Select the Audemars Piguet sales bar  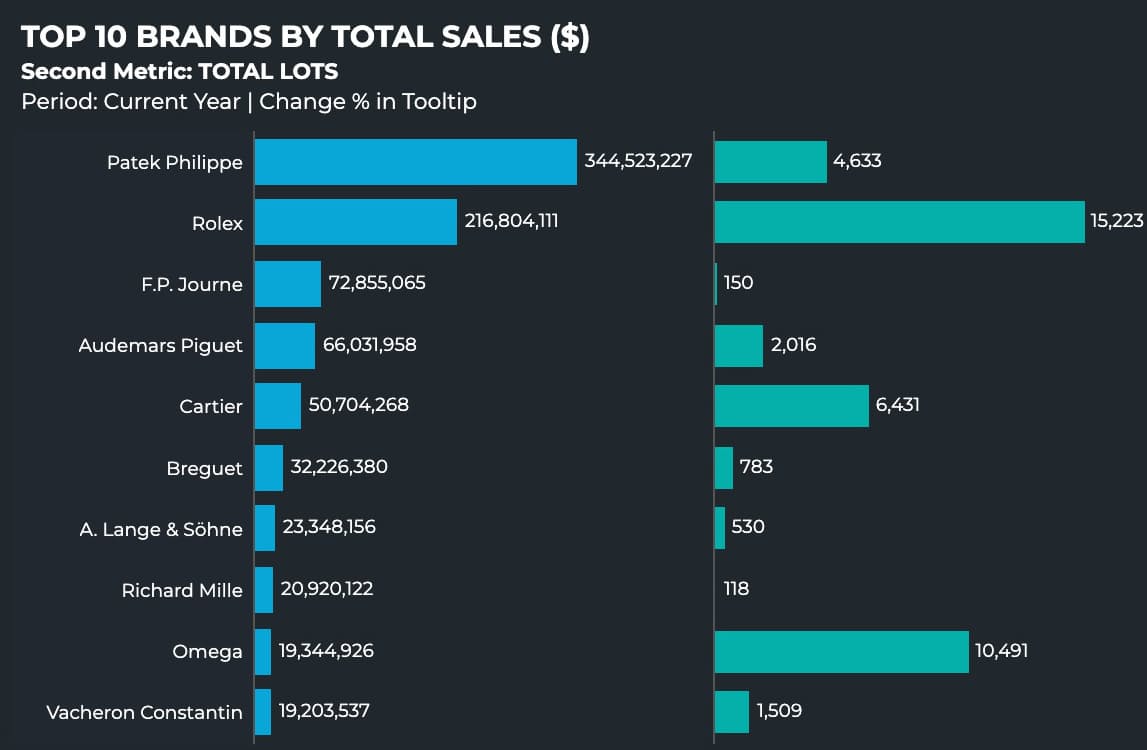(x=285, y=346)
